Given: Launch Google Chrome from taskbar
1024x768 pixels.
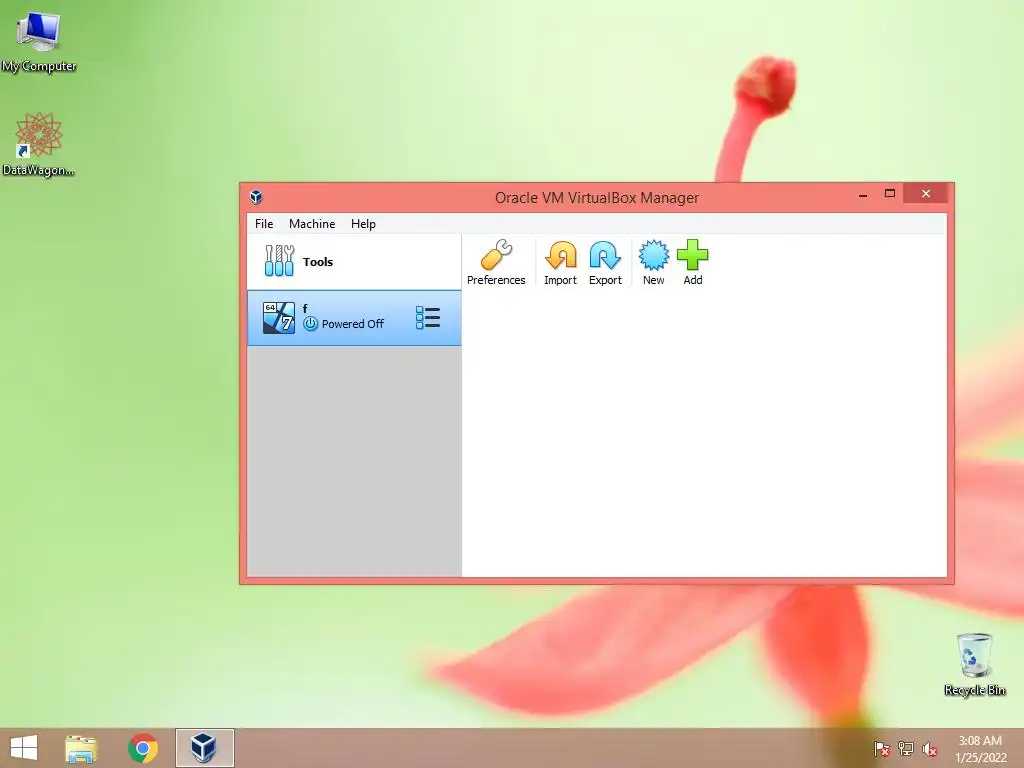Looking at the screenshot, I should (143, 748).
